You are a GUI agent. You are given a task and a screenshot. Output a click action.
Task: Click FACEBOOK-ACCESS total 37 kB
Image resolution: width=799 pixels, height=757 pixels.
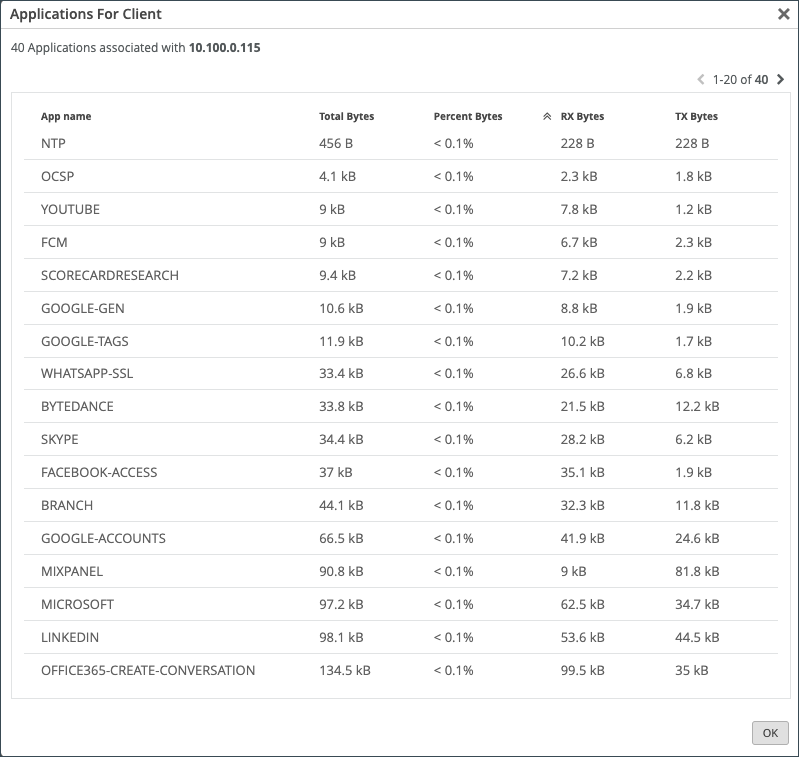[336, 472]
